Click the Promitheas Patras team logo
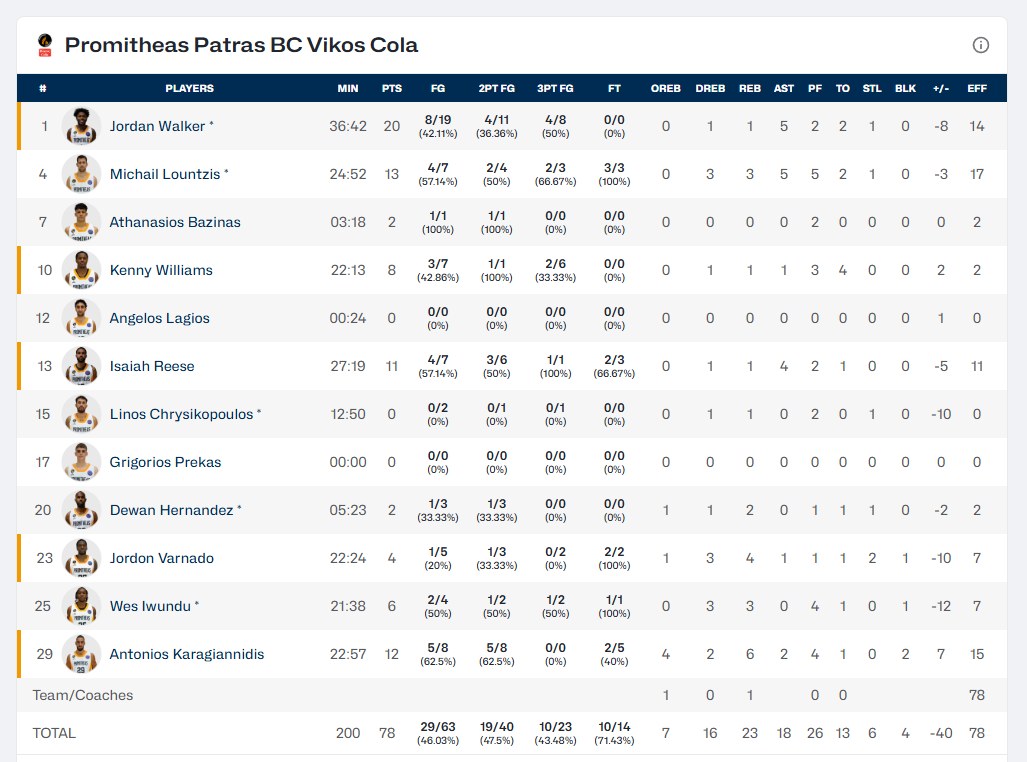Image resolution: width=1027 pixels, height=762 pixels. pyautogui.click(x=44, y=45)
